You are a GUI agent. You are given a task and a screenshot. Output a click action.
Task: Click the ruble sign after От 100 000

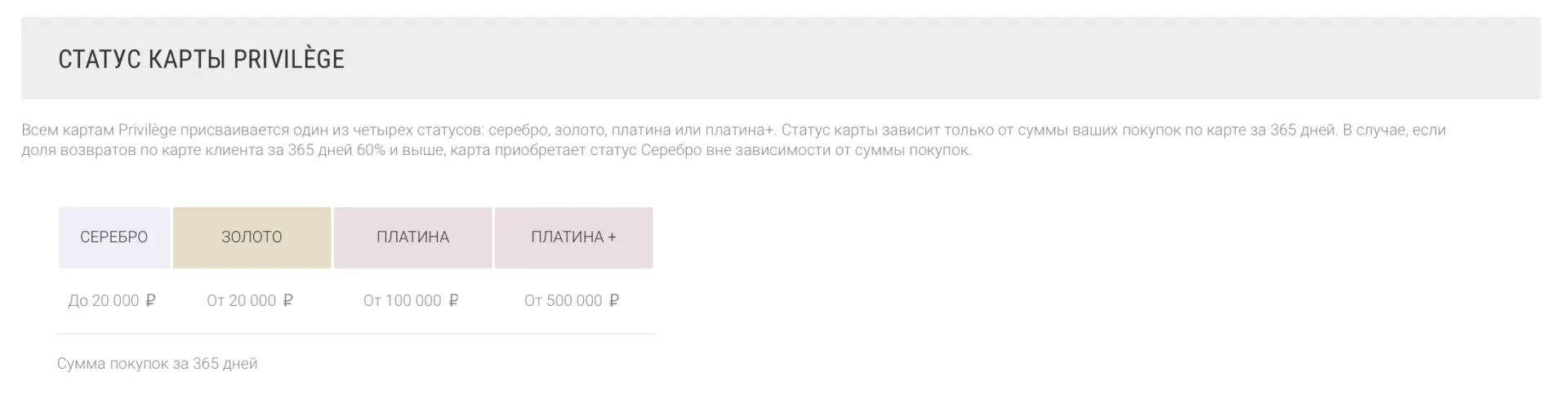pos(453,300)
